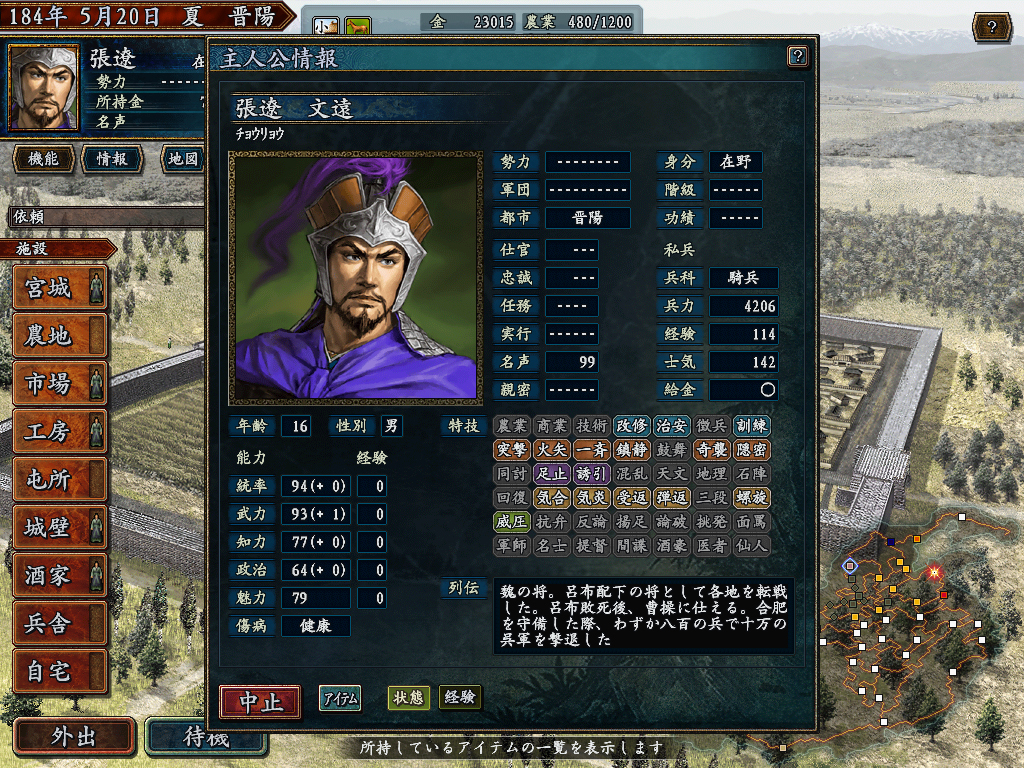Image resolution: width=1024 pixels, height=768 pixels.
Task: Click Zhang Liao's large portrait
Action: (355, 278)
